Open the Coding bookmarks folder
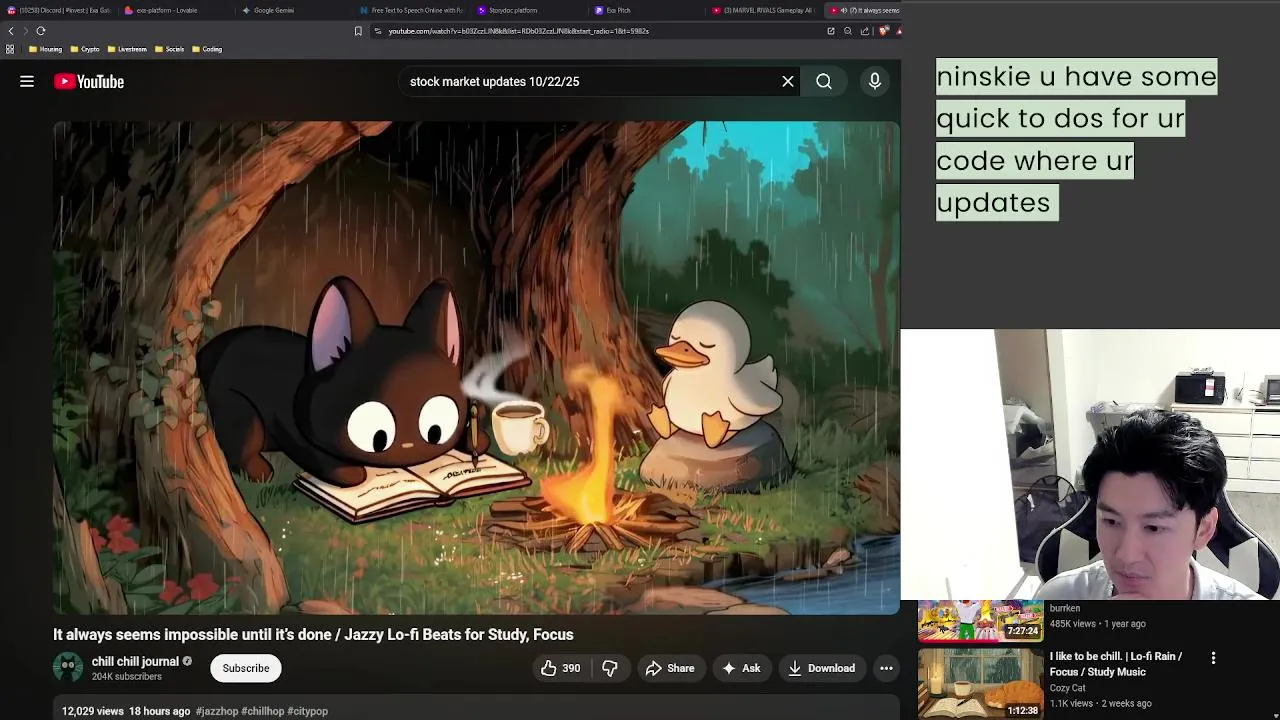The width and height of the screenshot is (1280, 720). (x=207, y=49)
